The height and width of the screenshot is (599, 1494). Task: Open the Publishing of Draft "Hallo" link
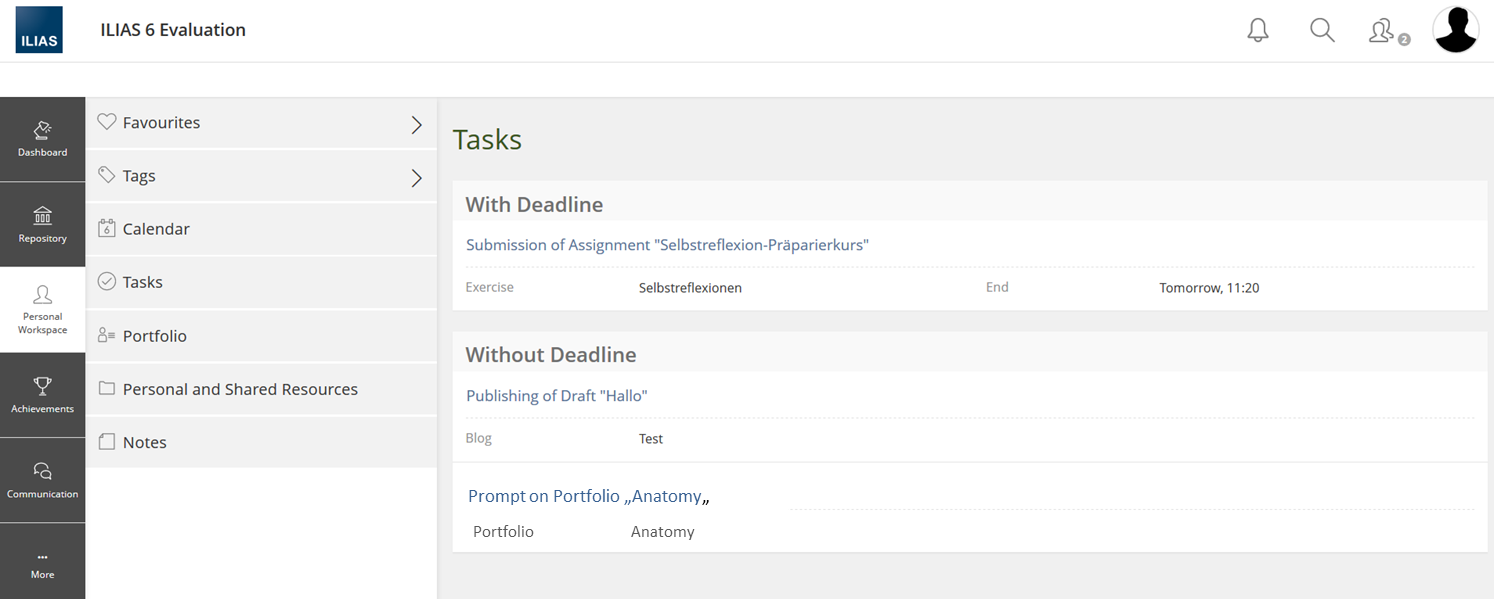click(557, 396)
